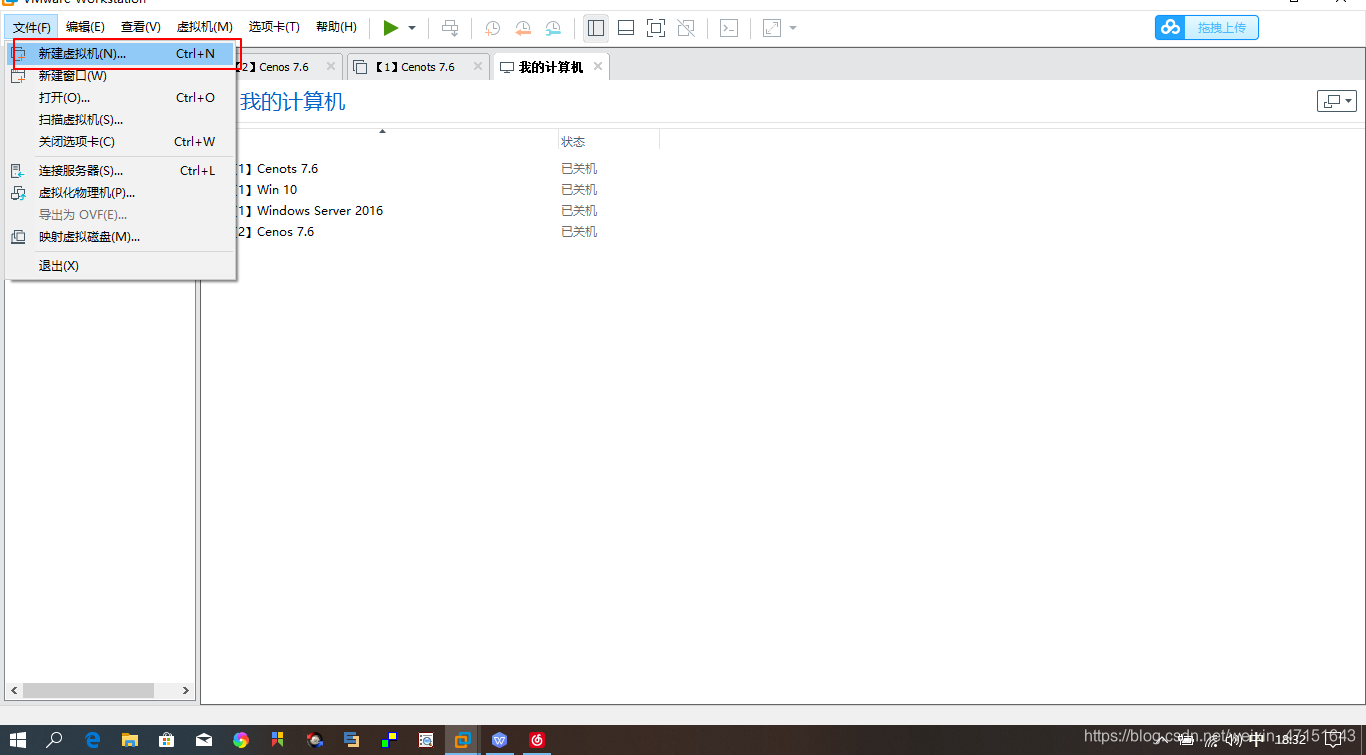Click the full screen mode icon

coord(656,28)
